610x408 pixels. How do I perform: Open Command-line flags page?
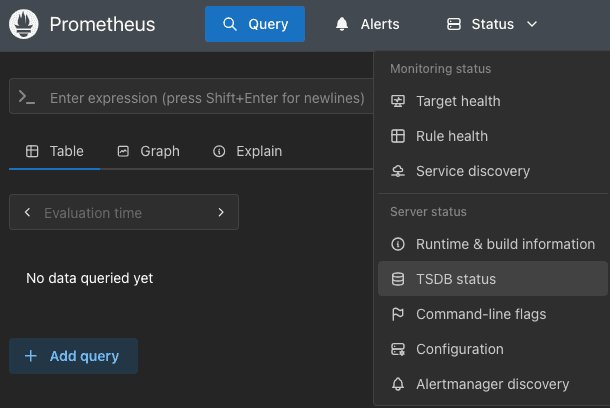[493, 314]
